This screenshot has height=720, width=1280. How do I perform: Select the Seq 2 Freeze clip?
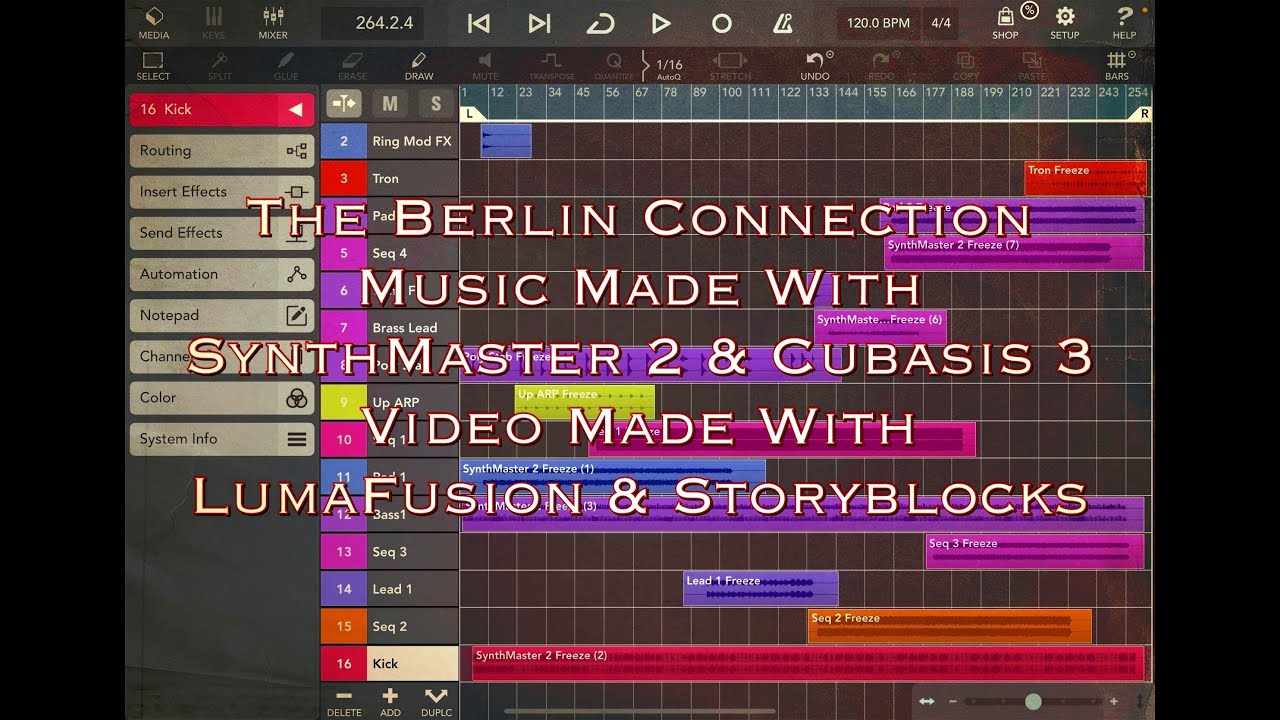tap(950, 626)
